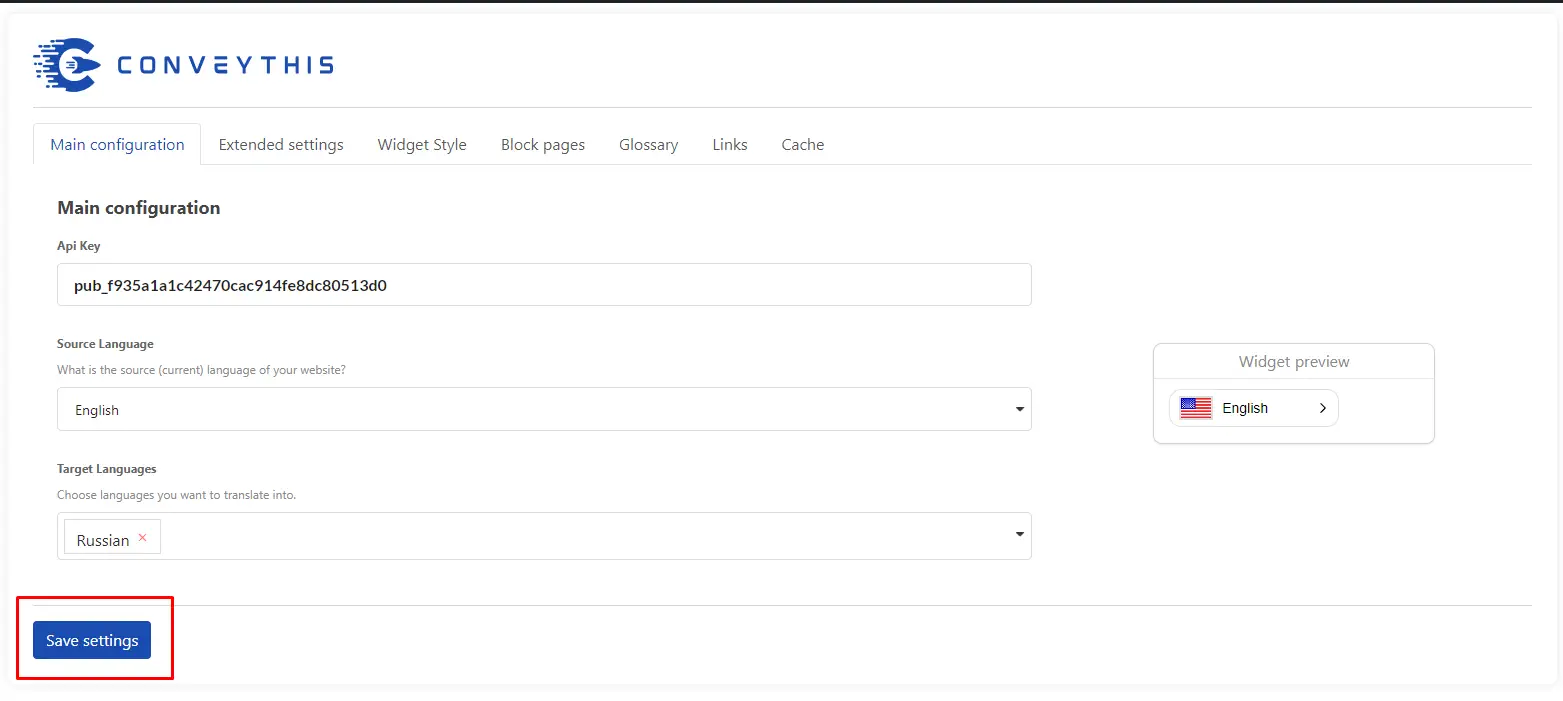Select the Block pages tab
Screen dimensions: 1563x701
pyautogui.click(x=543, y=145)
